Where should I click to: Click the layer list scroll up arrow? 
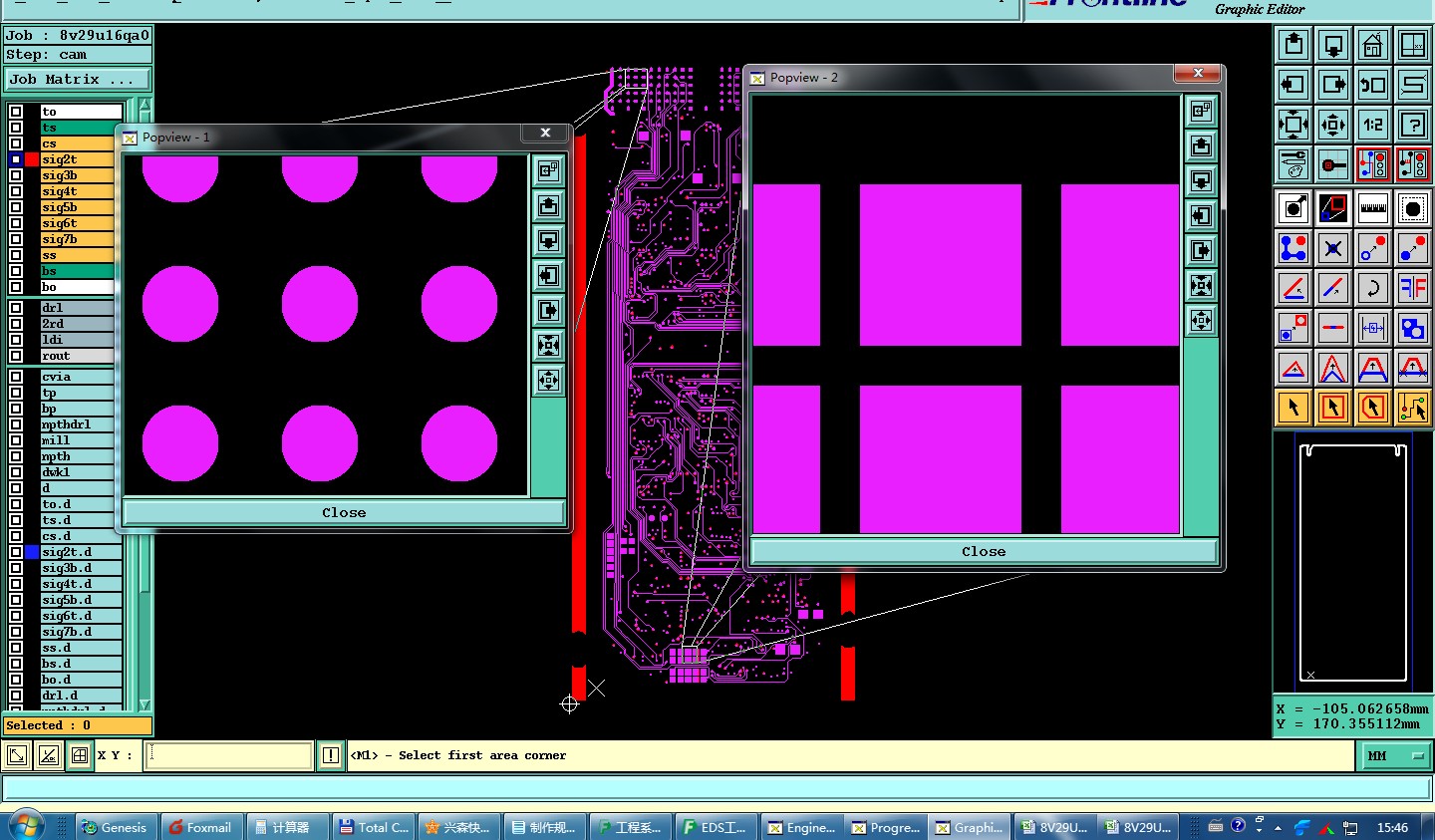(144, 106)
